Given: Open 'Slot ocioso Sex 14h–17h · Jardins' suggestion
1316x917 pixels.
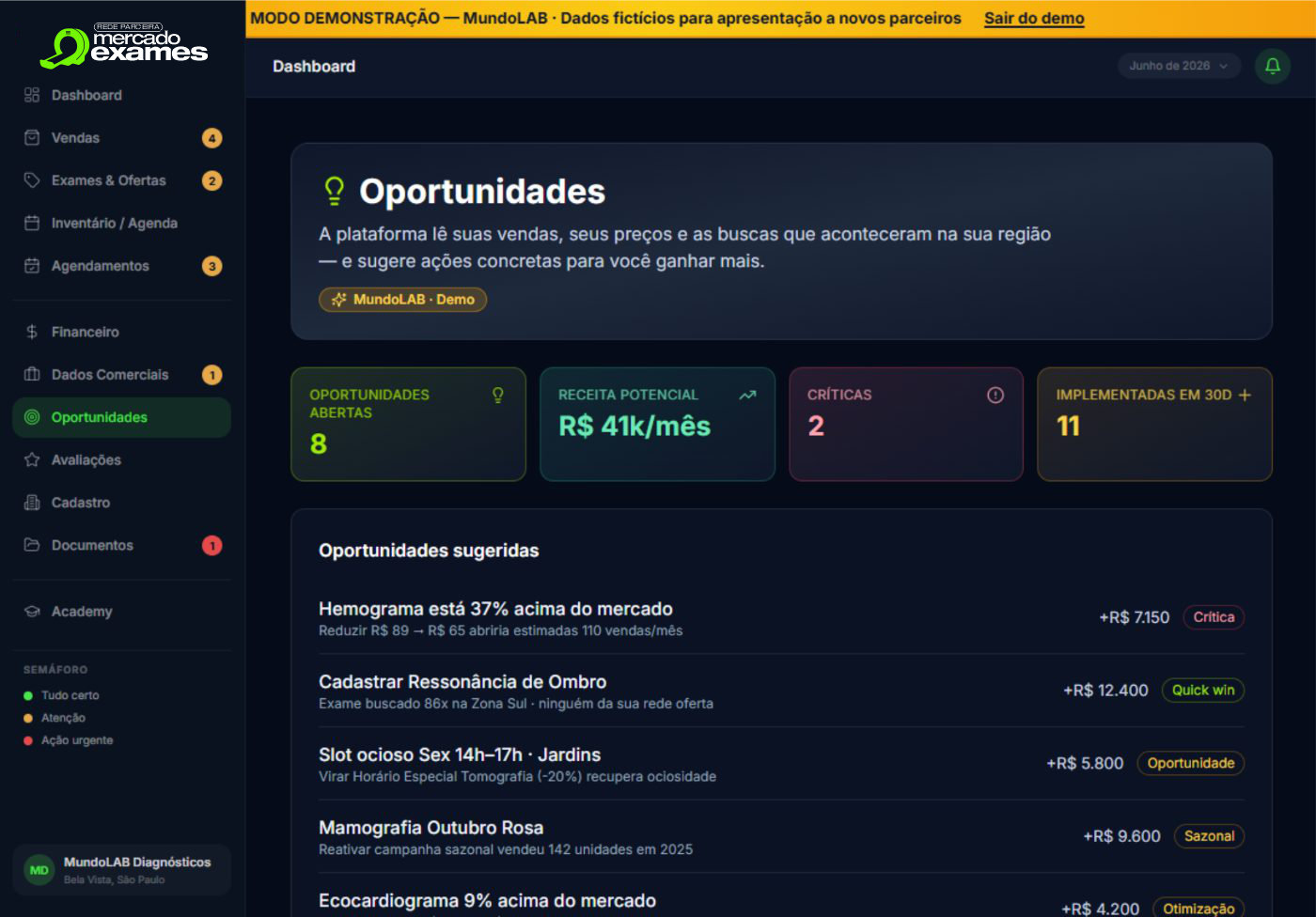Looking at the screenshot, I should pos(781,764).
